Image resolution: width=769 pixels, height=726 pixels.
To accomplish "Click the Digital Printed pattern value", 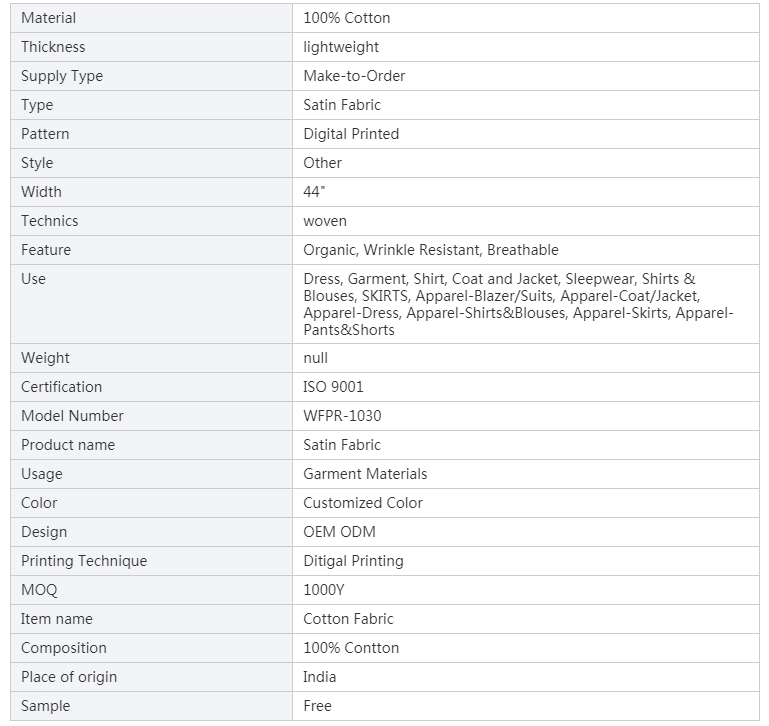I will pyautogui.click(x=351, y=134).
